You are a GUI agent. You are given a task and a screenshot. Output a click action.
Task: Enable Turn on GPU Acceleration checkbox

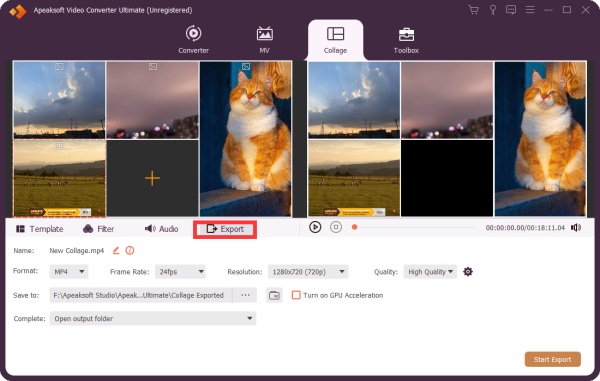click(296, 295)
